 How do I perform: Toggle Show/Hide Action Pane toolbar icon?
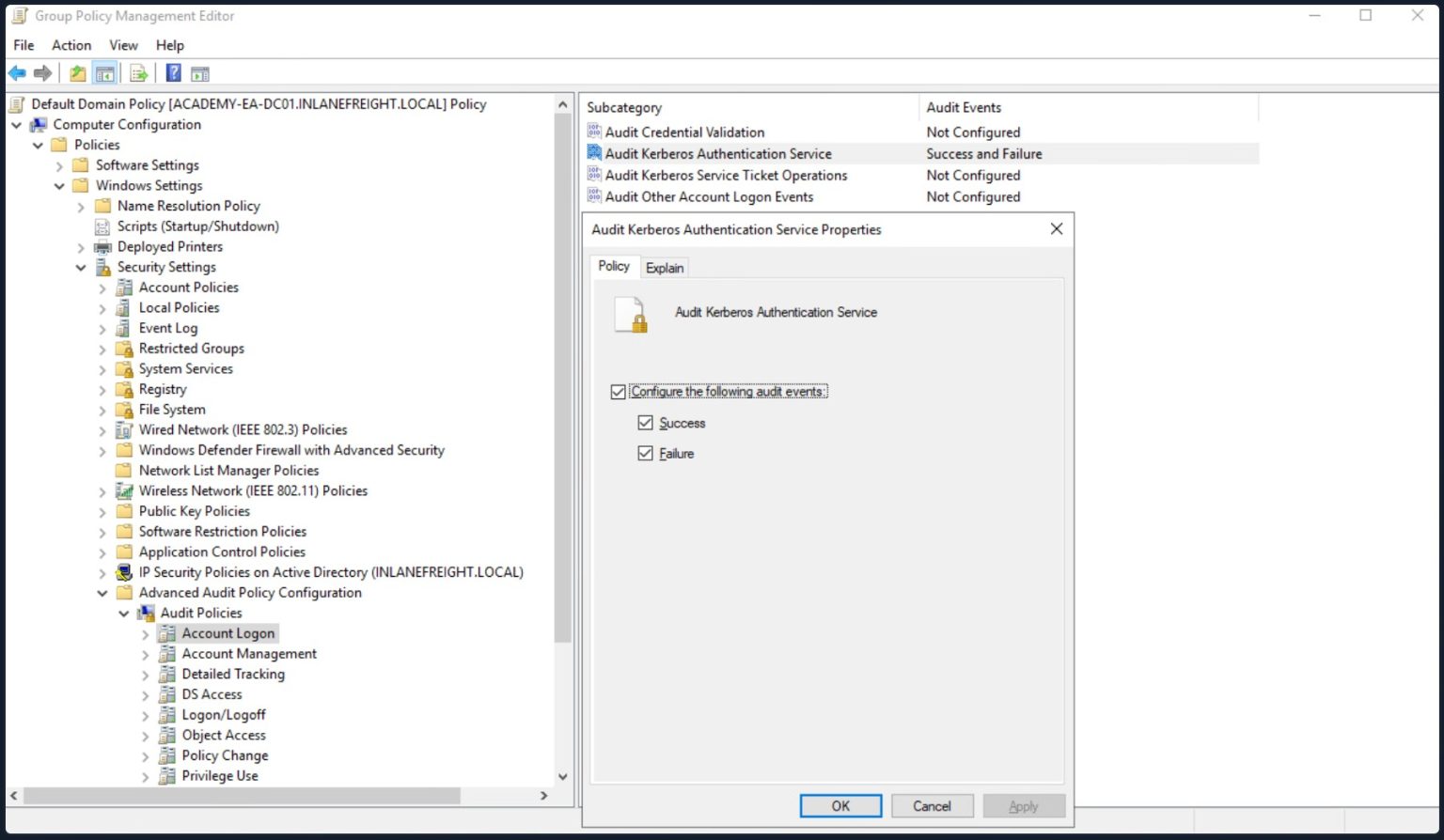coord(199,73)
